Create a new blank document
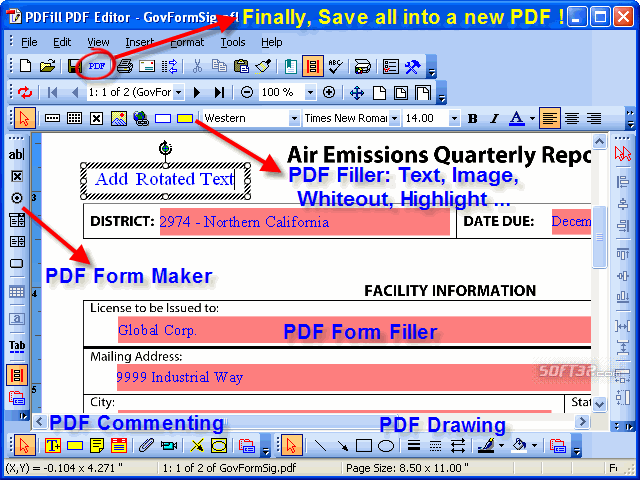Viewport: 640px width, 480px height. (25, 66)
